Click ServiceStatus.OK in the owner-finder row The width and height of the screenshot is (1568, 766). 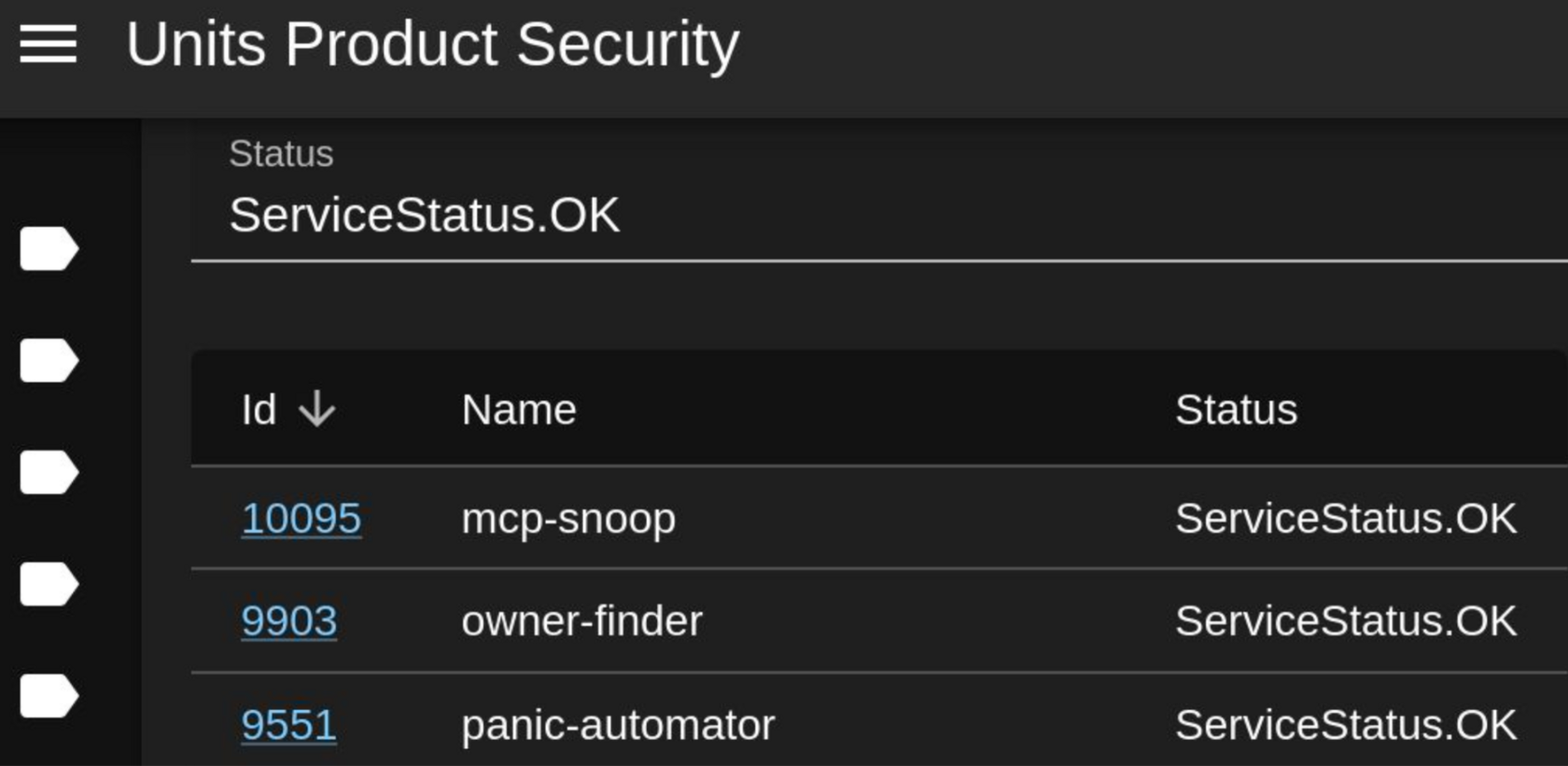(x=1346, y=621)
